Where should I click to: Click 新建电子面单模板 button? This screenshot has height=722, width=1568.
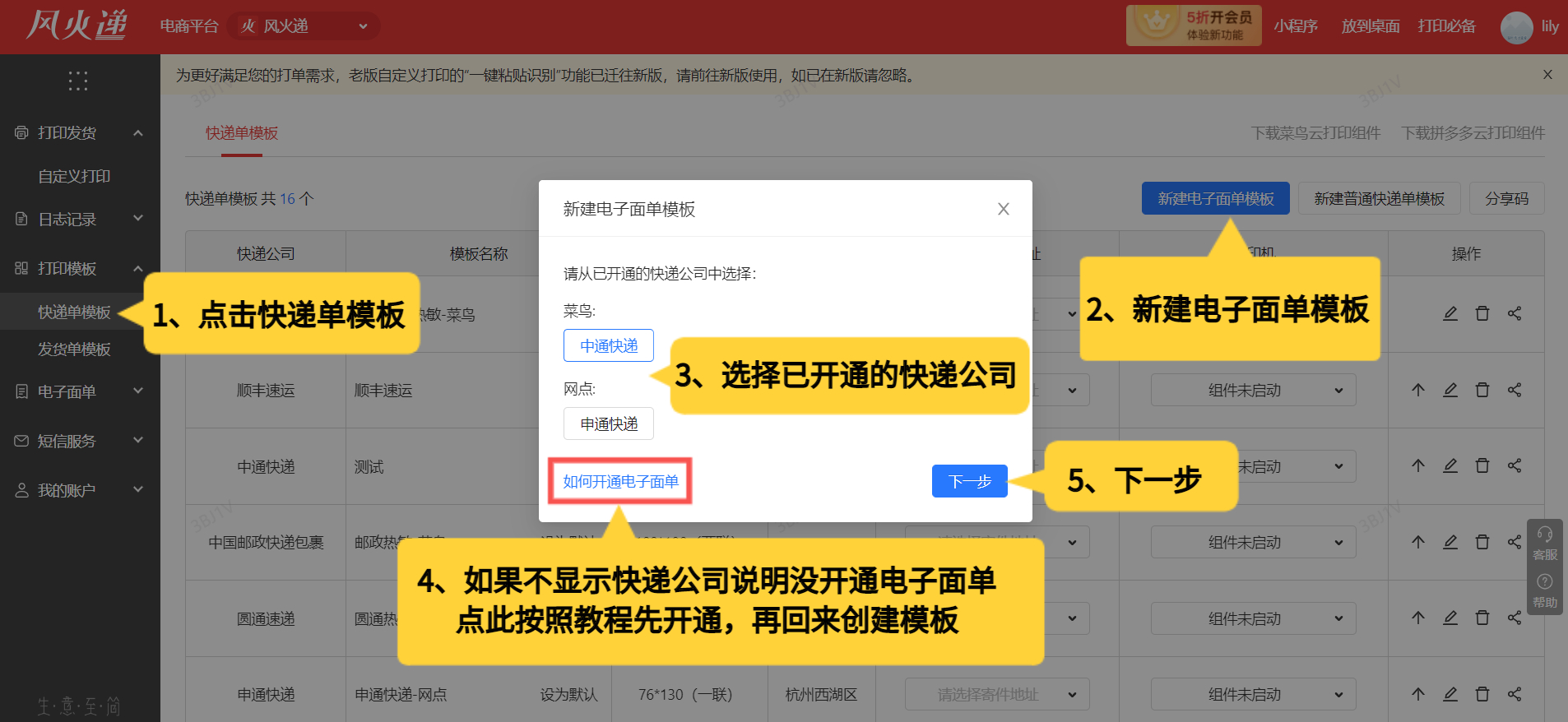(1216, 198)
